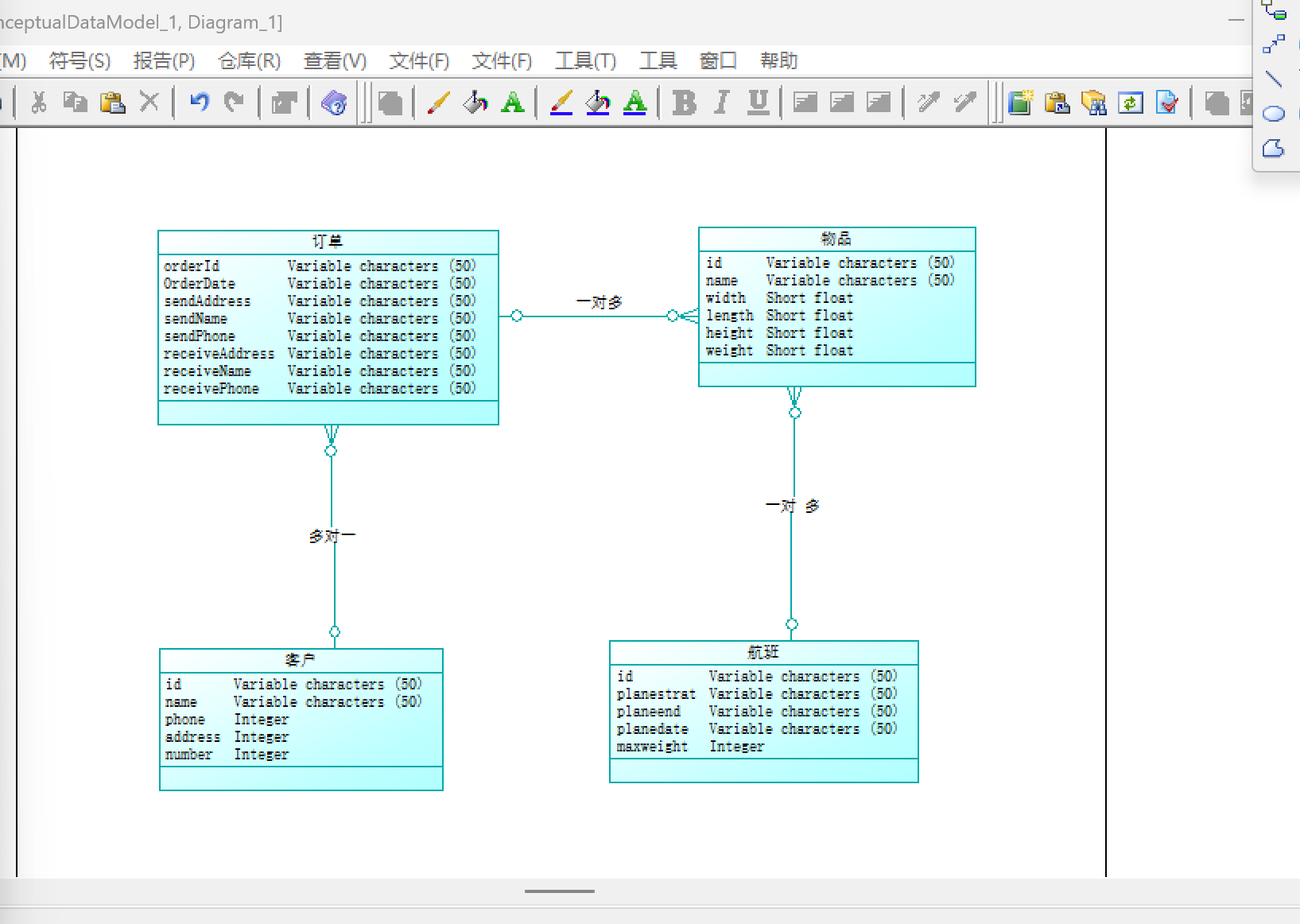The image size is (1300, 924).
Task: Toggle Bold text formatting
Action: point(684,103)
